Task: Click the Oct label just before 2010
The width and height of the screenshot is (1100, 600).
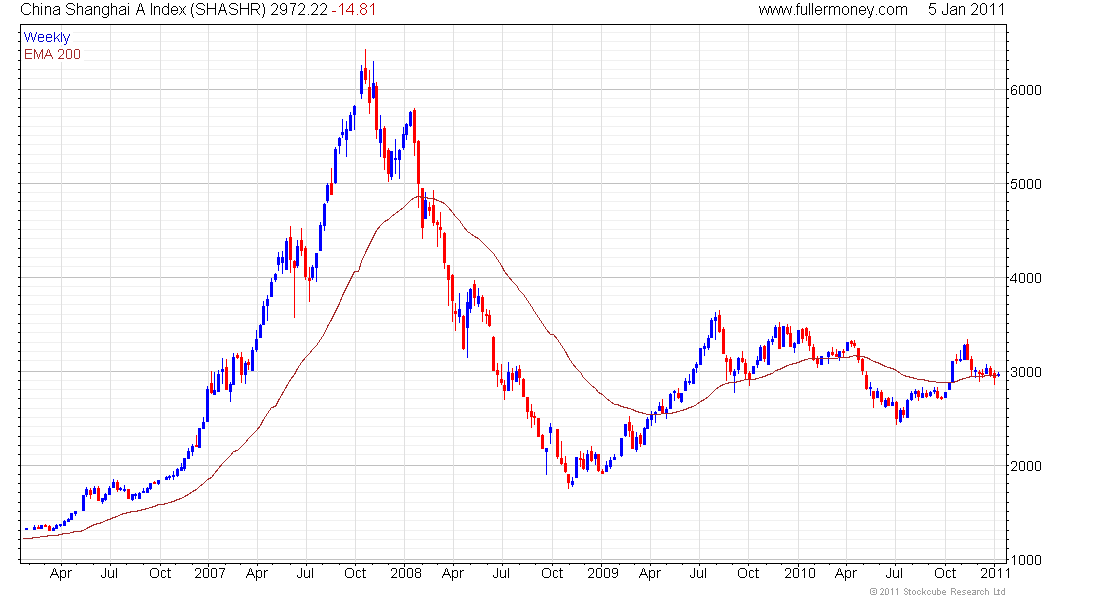Action: 748,573
